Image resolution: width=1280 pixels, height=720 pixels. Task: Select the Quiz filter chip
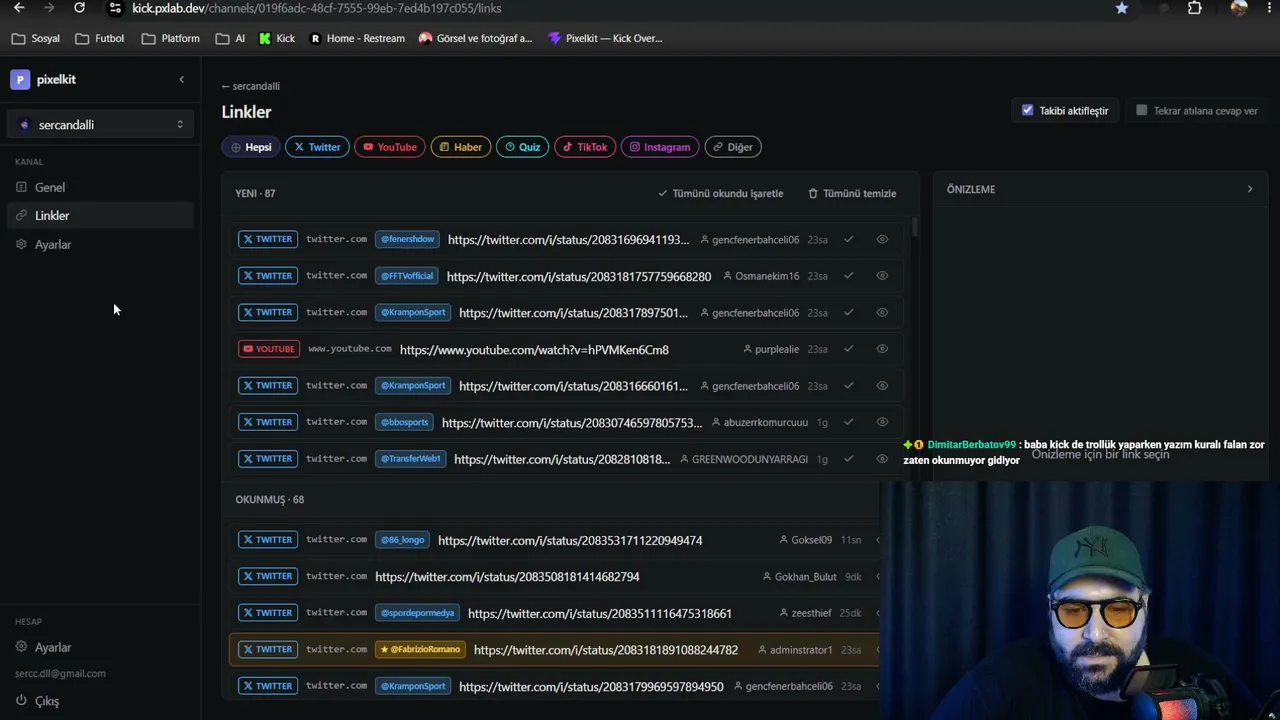point(522,147)
